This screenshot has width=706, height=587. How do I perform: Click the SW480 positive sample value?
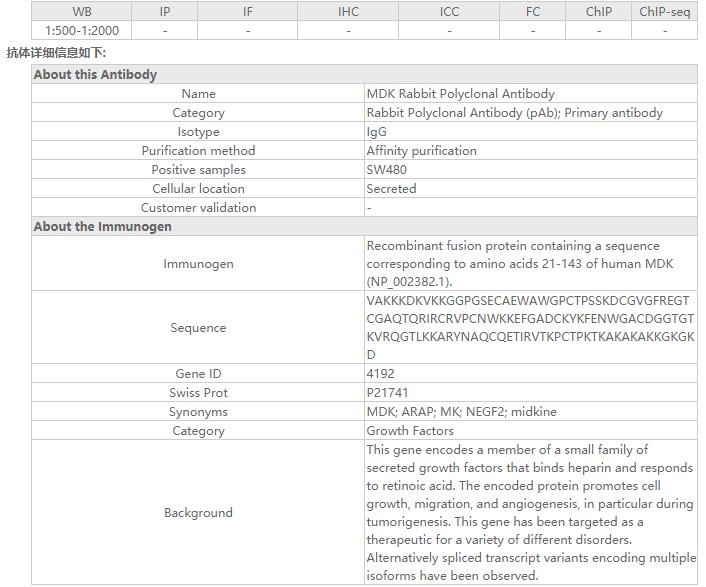tap(387, 170)
